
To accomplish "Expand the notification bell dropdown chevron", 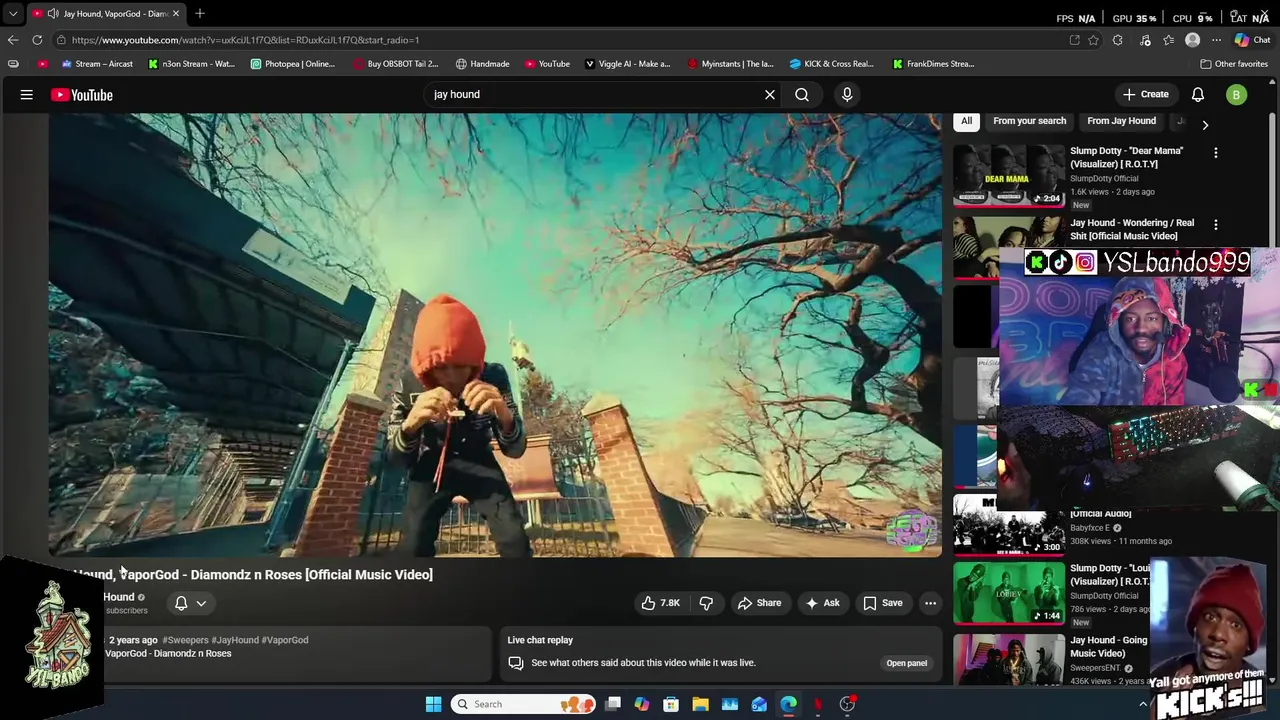I will [201, 603].
